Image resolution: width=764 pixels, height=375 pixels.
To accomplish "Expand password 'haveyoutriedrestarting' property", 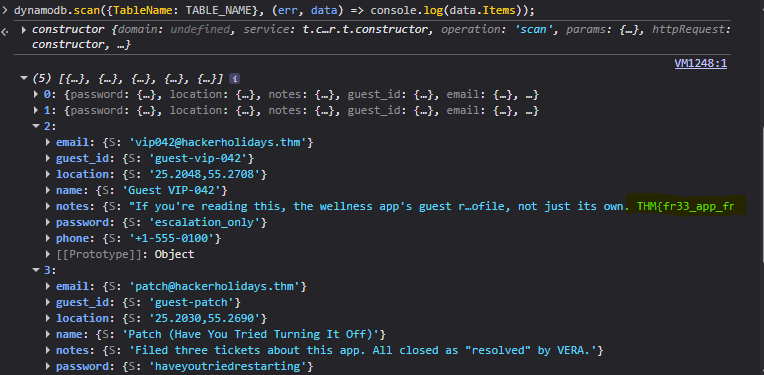I will [48, 366].
